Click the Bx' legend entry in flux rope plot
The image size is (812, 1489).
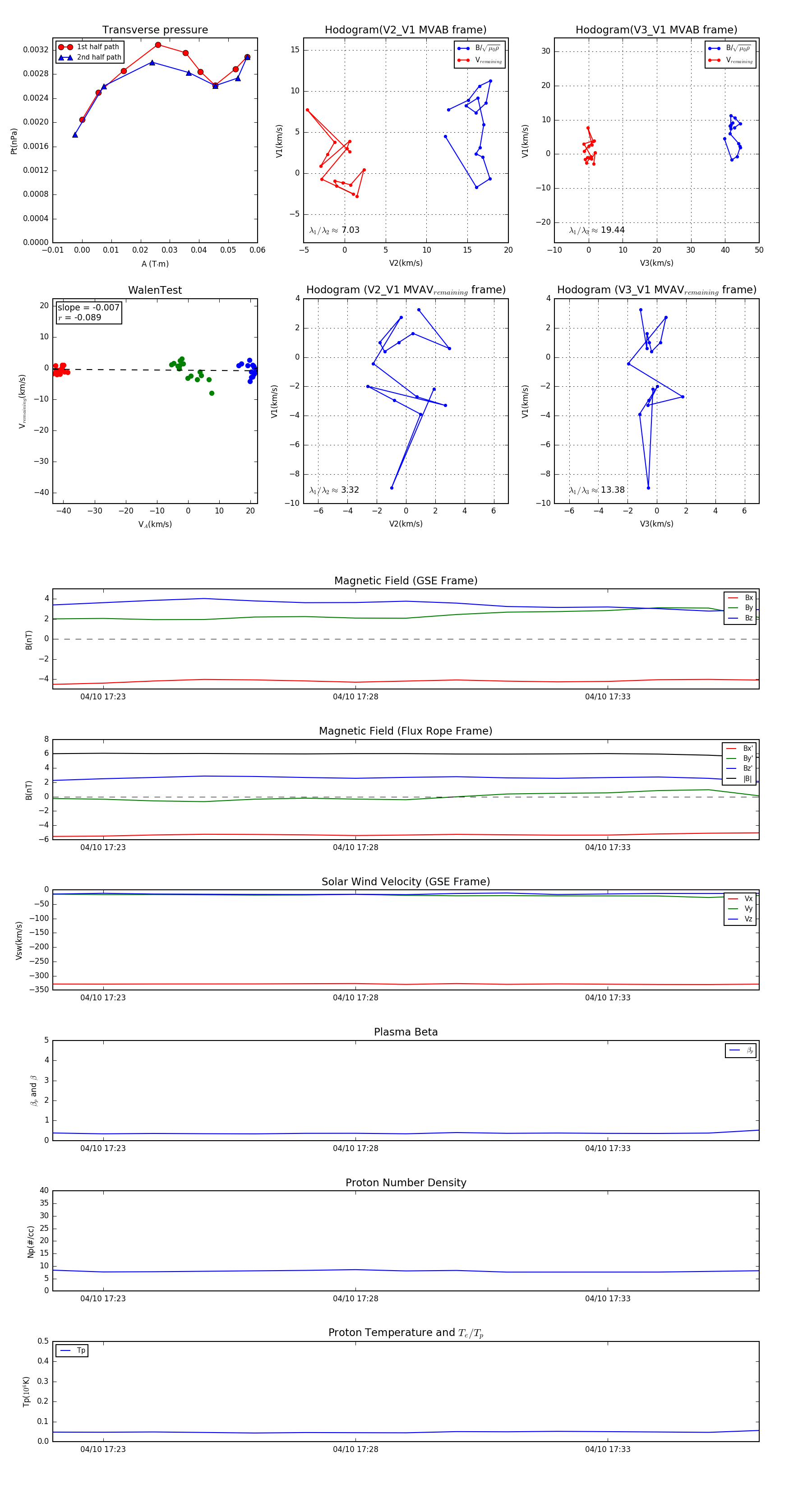pos(740,749)
